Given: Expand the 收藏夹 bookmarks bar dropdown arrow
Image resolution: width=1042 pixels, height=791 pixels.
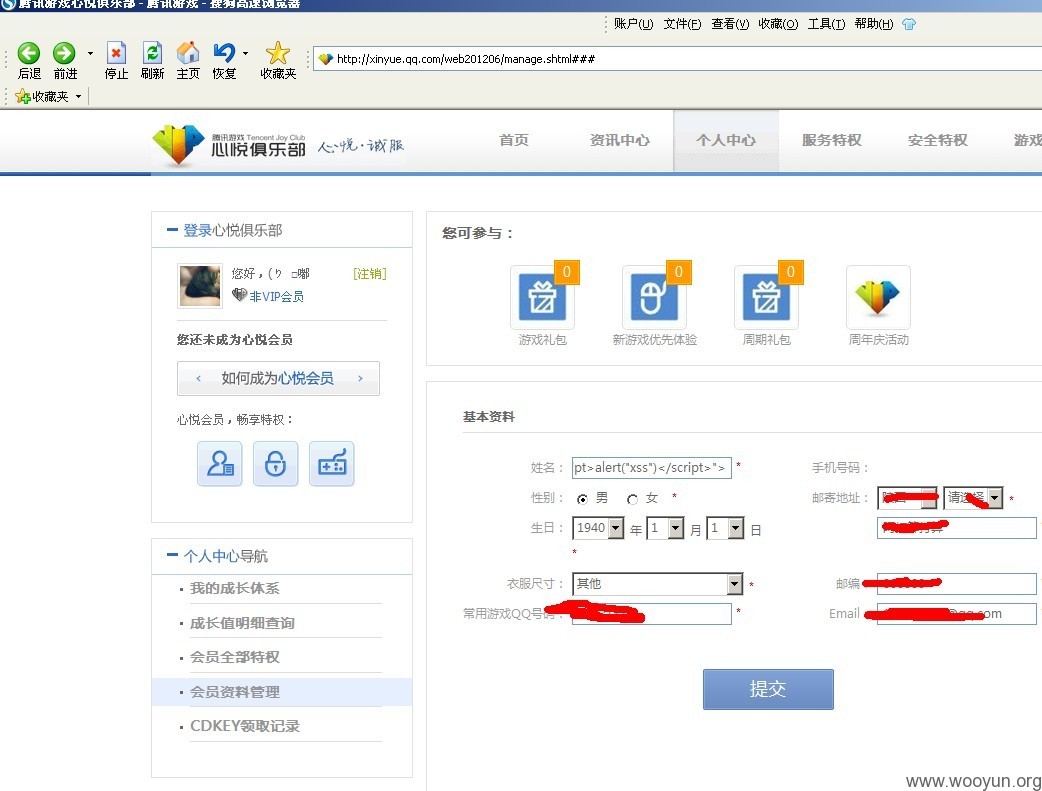Looking at the screenshot, I should pyautogui.click(x=78, y=96).
